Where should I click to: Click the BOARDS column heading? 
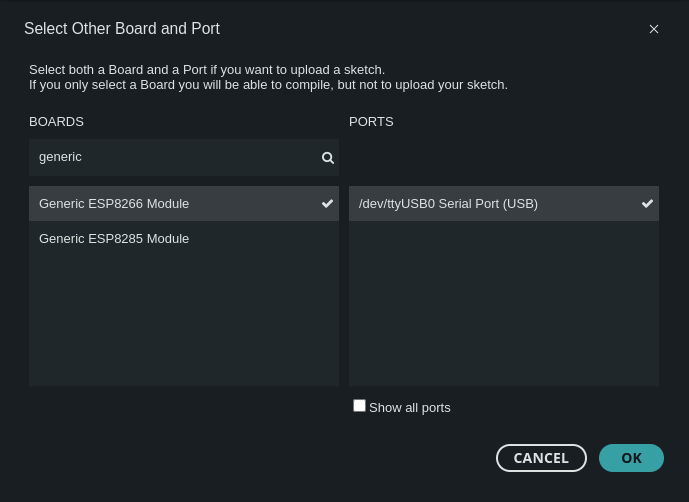tap(56, 122)
